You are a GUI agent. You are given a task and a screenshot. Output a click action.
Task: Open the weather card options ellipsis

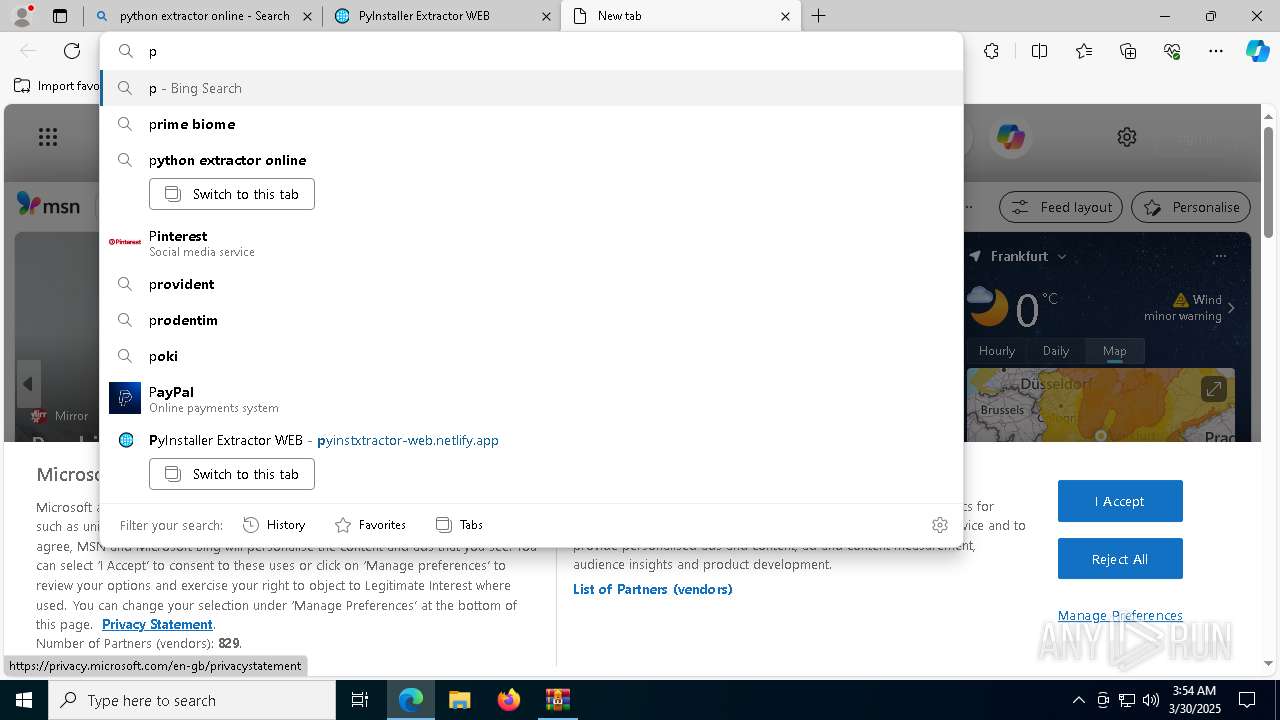pos(1220,256)
